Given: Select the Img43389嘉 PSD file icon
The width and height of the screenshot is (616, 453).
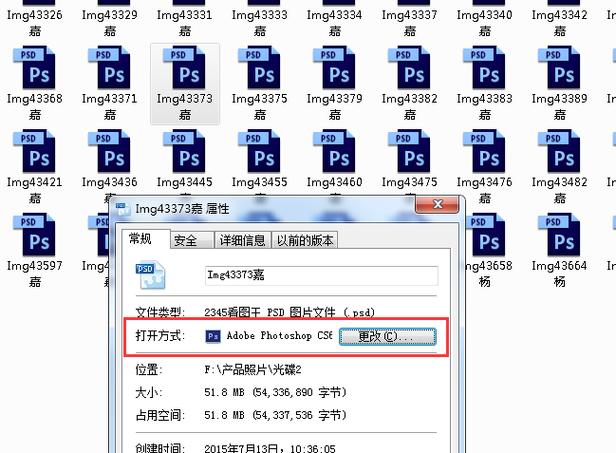Looking at the screenshot, I should [x=560, y=68].
